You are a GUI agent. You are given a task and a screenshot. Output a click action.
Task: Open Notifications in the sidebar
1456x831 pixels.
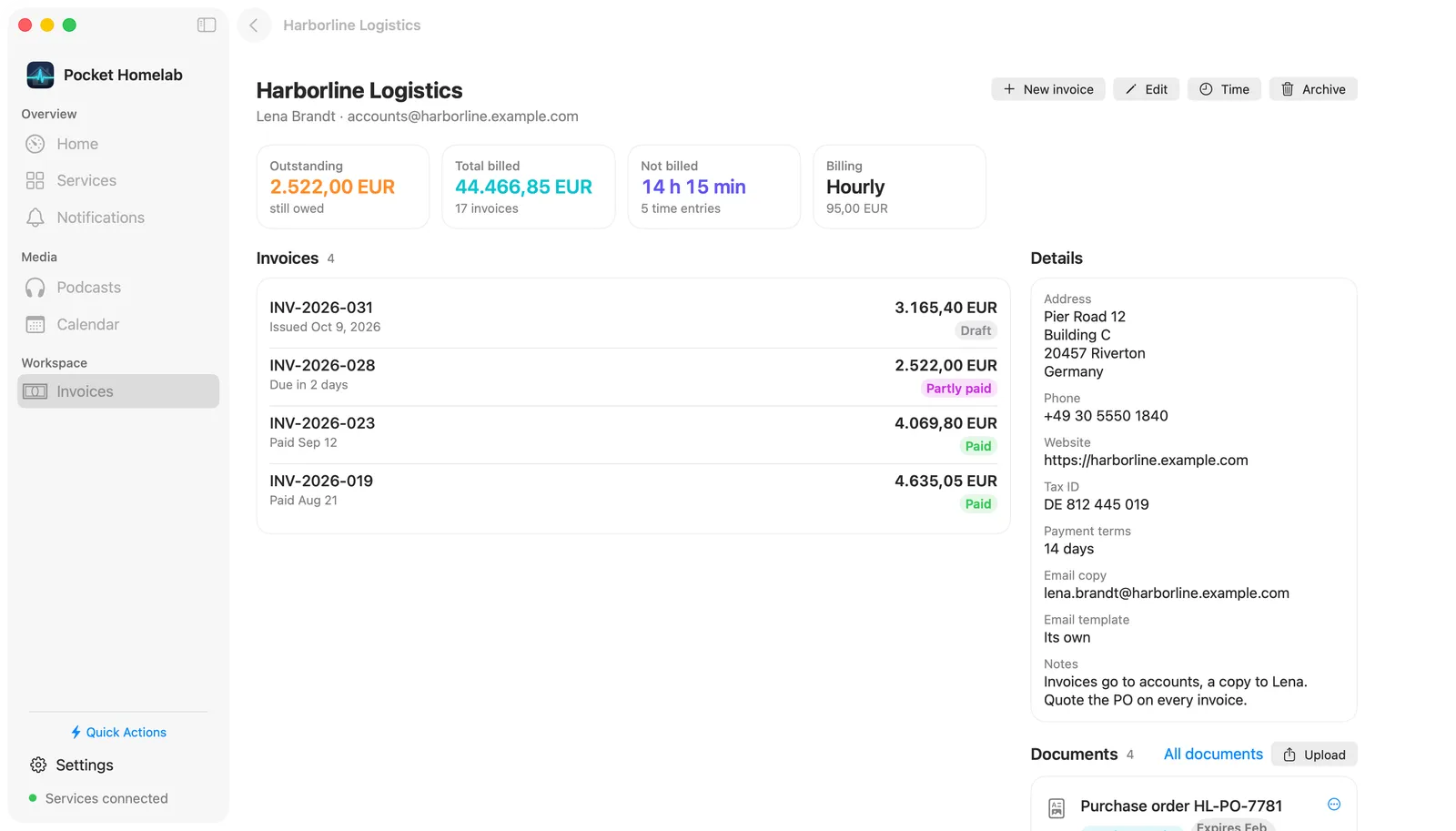click(118, 218)
